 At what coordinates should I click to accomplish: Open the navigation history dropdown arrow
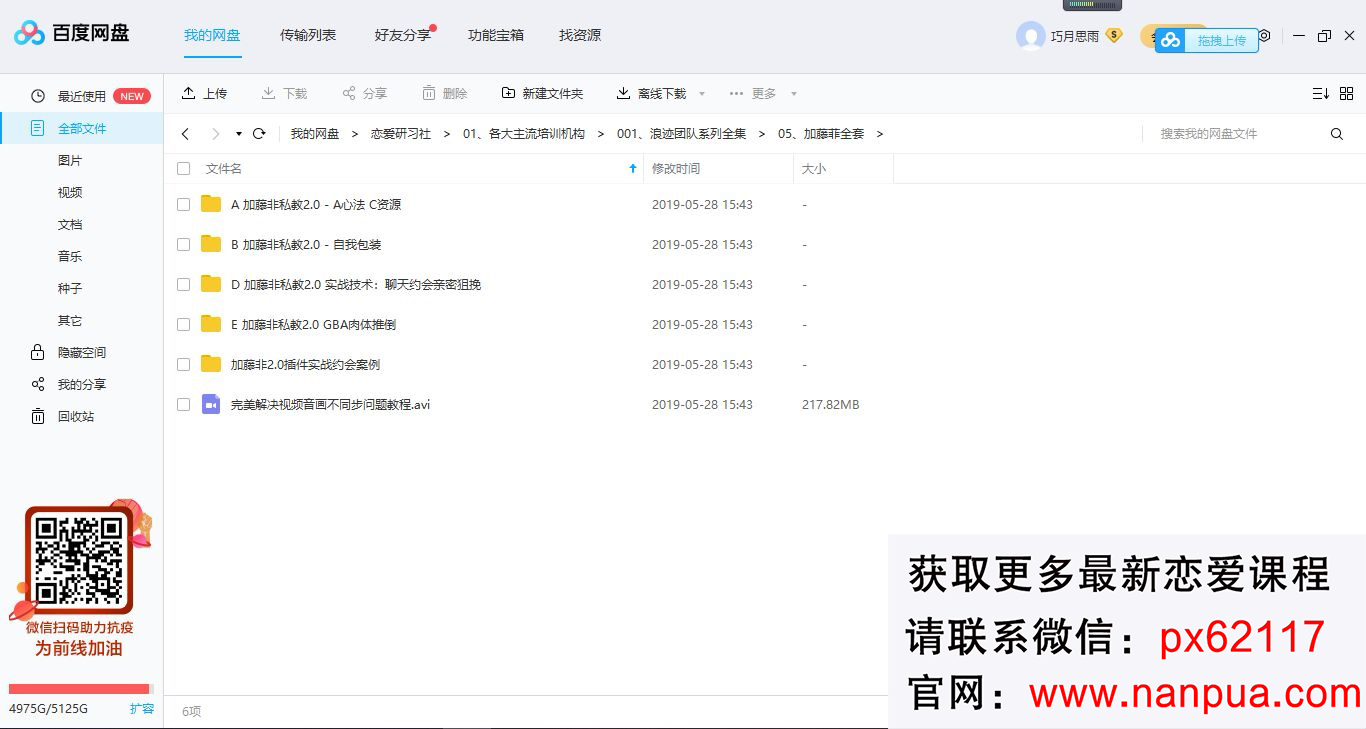[x=239, y=134]
